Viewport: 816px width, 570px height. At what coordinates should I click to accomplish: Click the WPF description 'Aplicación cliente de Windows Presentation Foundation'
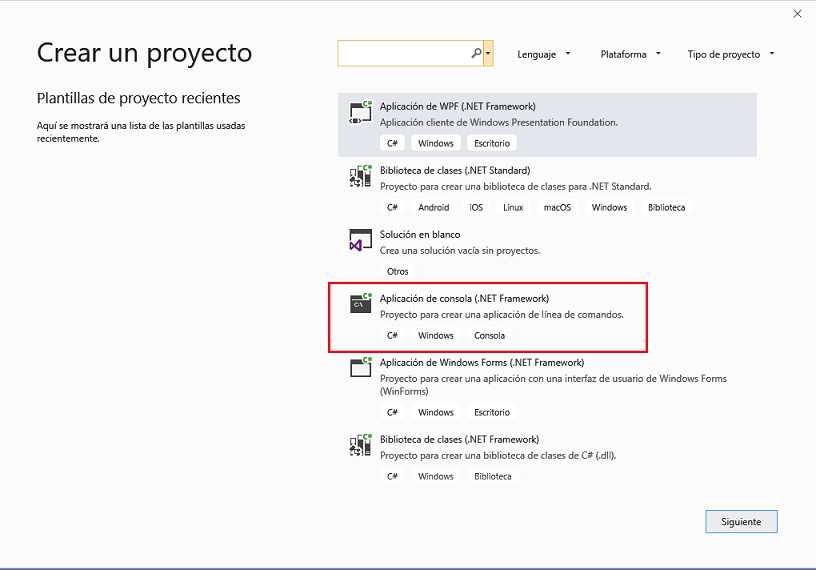tap(499, 122)
